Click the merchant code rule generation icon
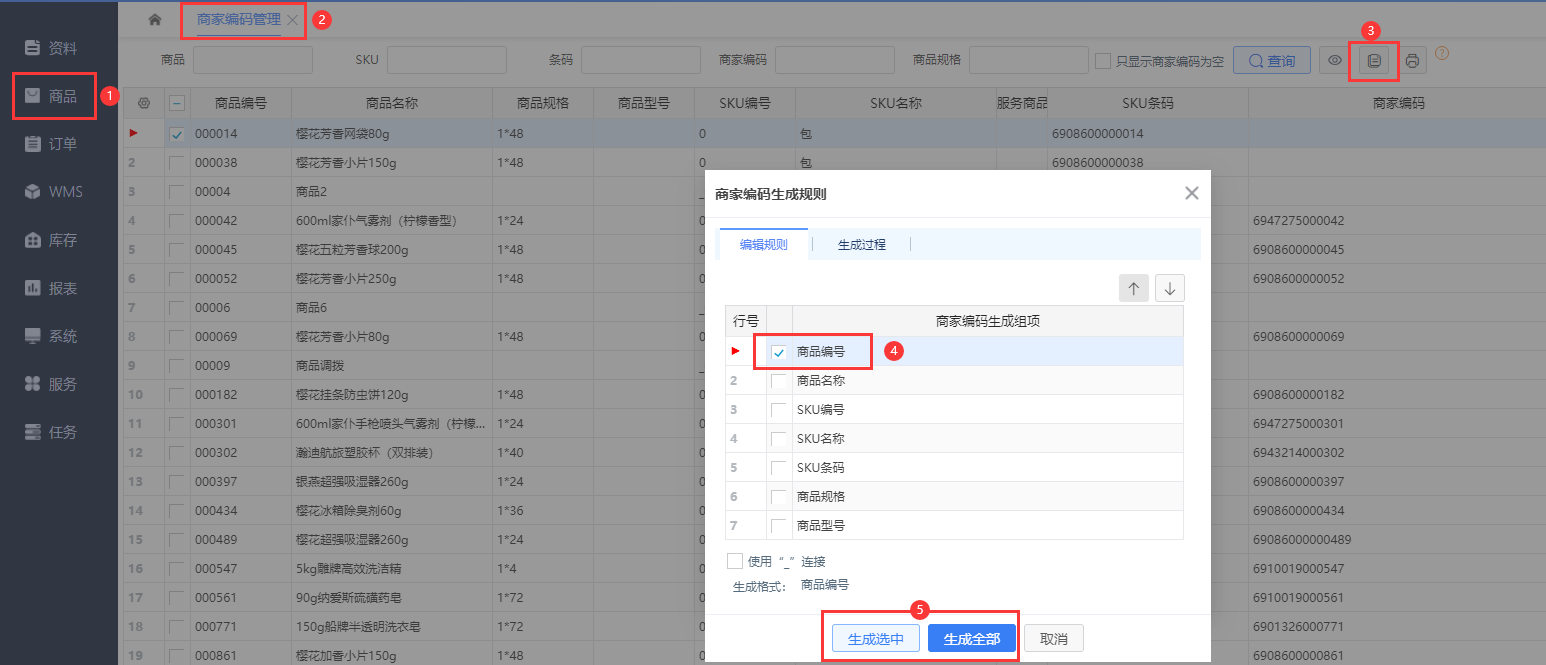 click(1374, 61)
